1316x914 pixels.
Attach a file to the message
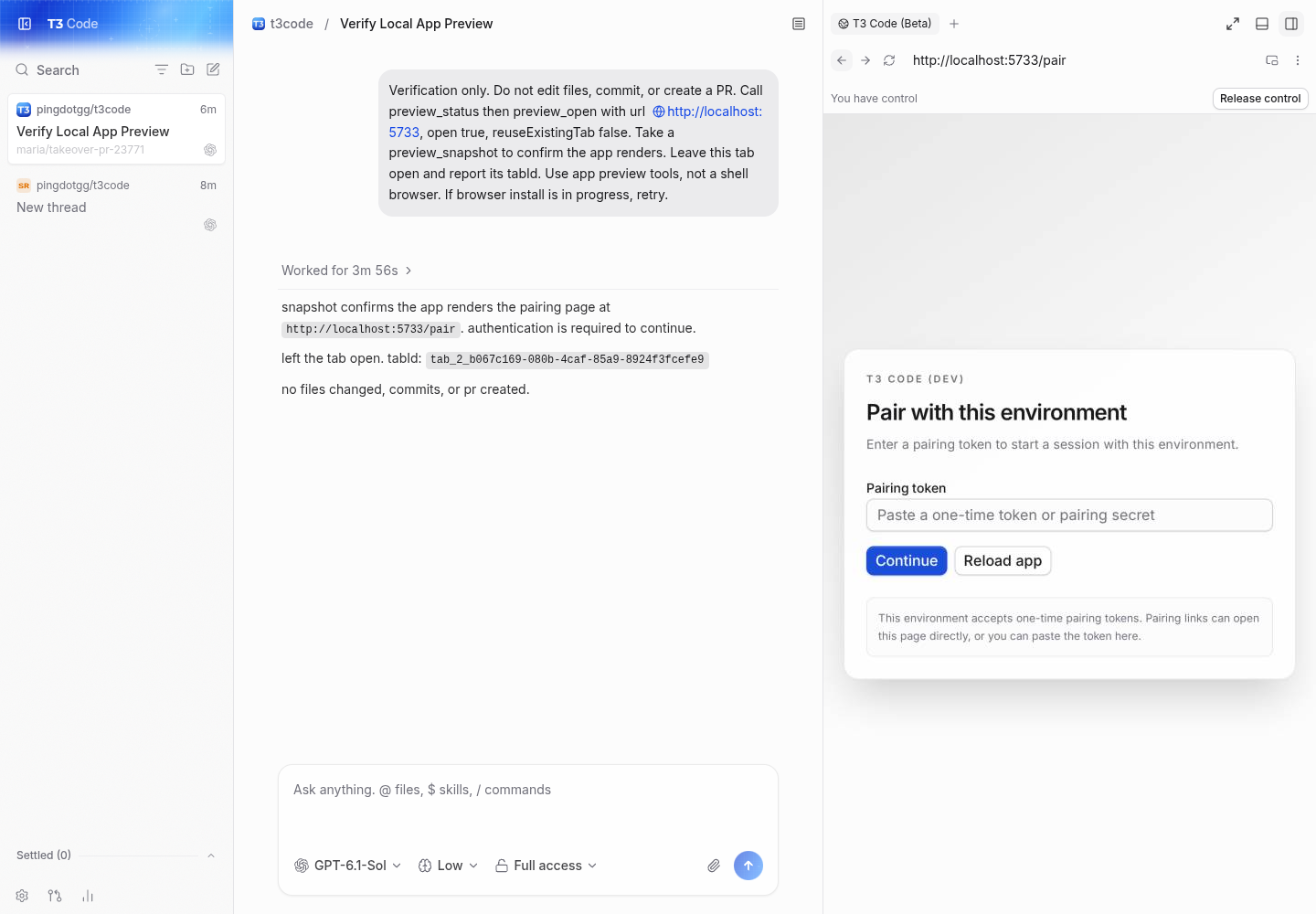714,866
